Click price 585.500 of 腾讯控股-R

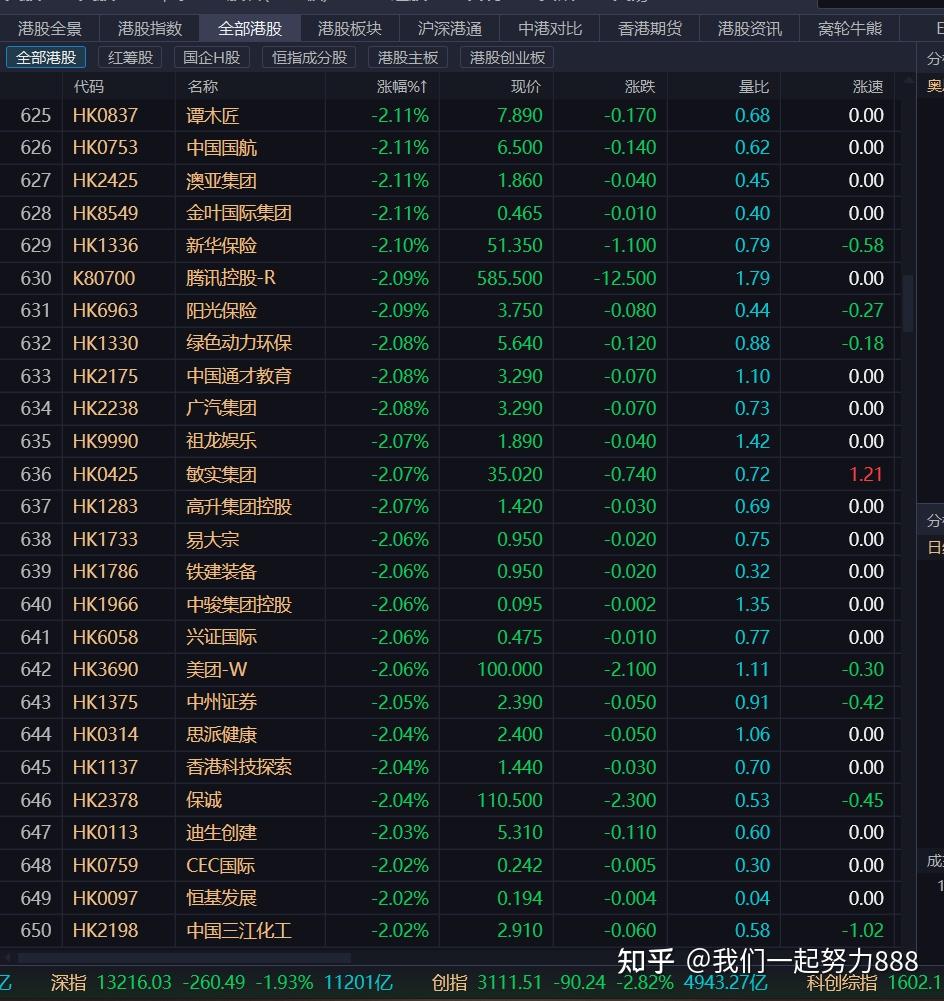510,278
